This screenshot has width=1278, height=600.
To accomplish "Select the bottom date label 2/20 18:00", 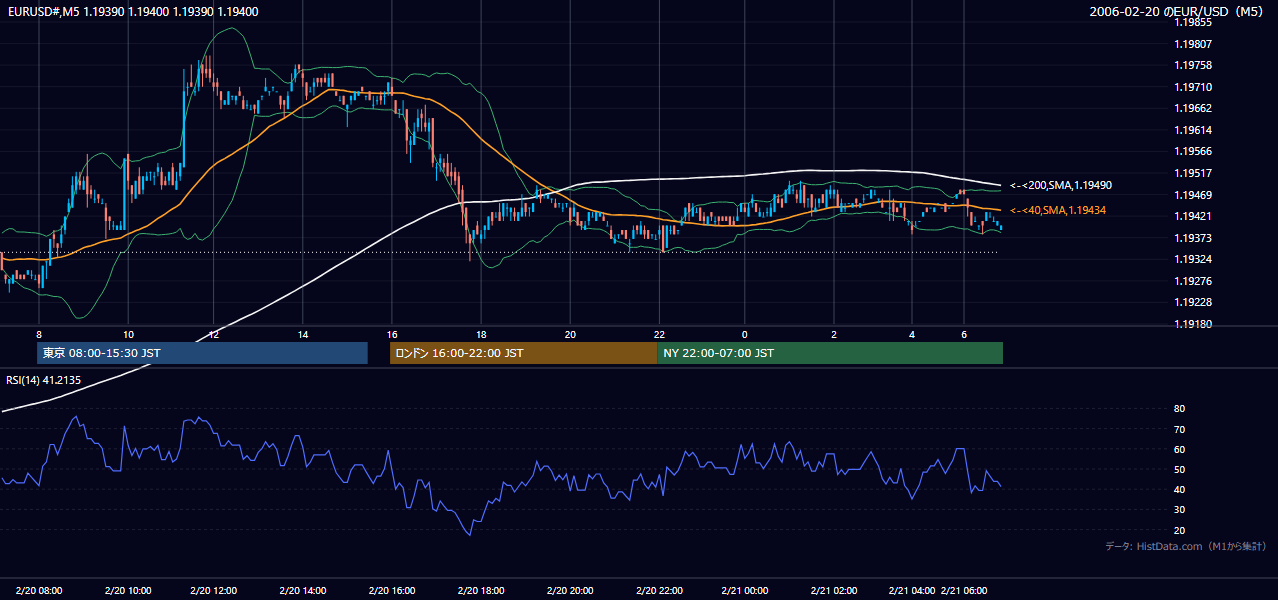I will (481, 591).
